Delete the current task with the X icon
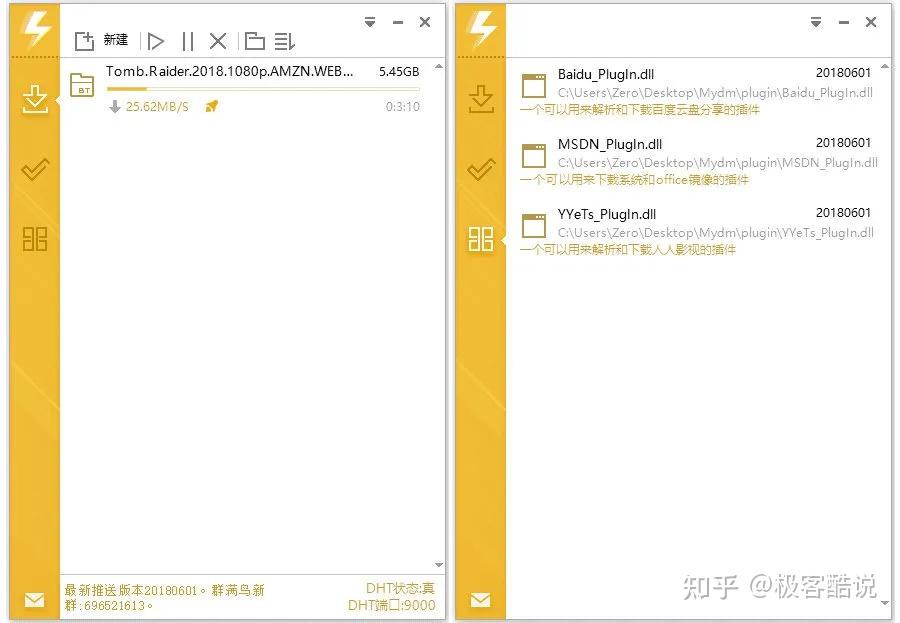The width and height of the screenshot is (900, 623). (218, 41)
